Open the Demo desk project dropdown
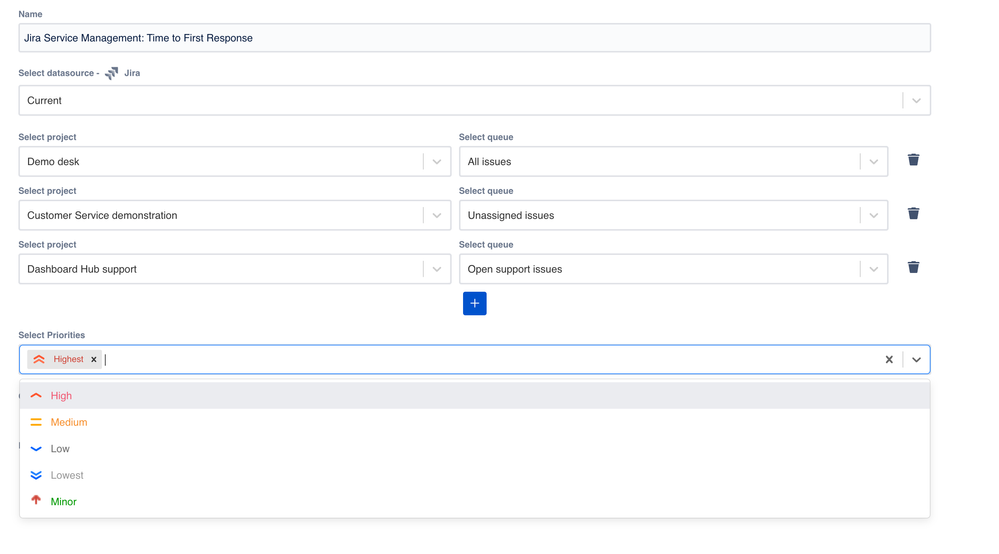Viewport: 999px width, 554px height. [x=234, y=162]
